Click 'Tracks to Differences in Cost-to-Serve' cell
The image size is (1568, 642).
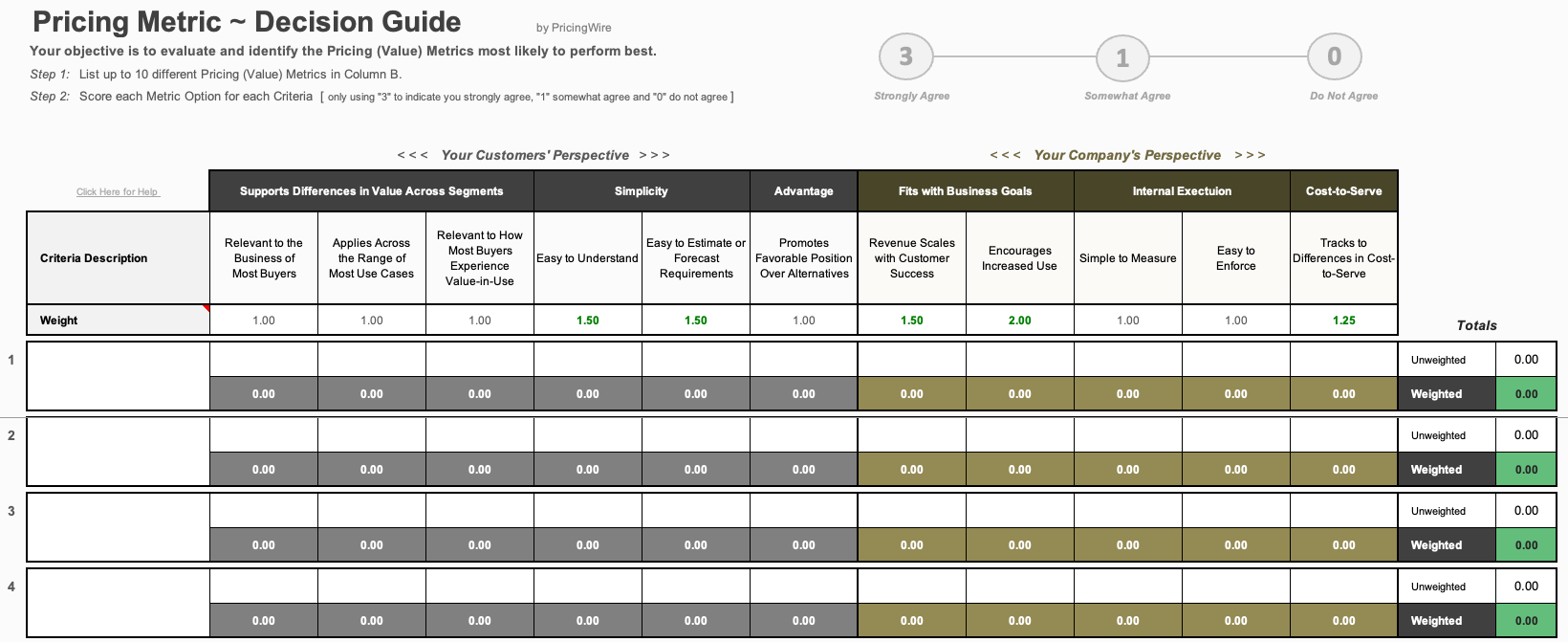click(x=1344, y=258)
